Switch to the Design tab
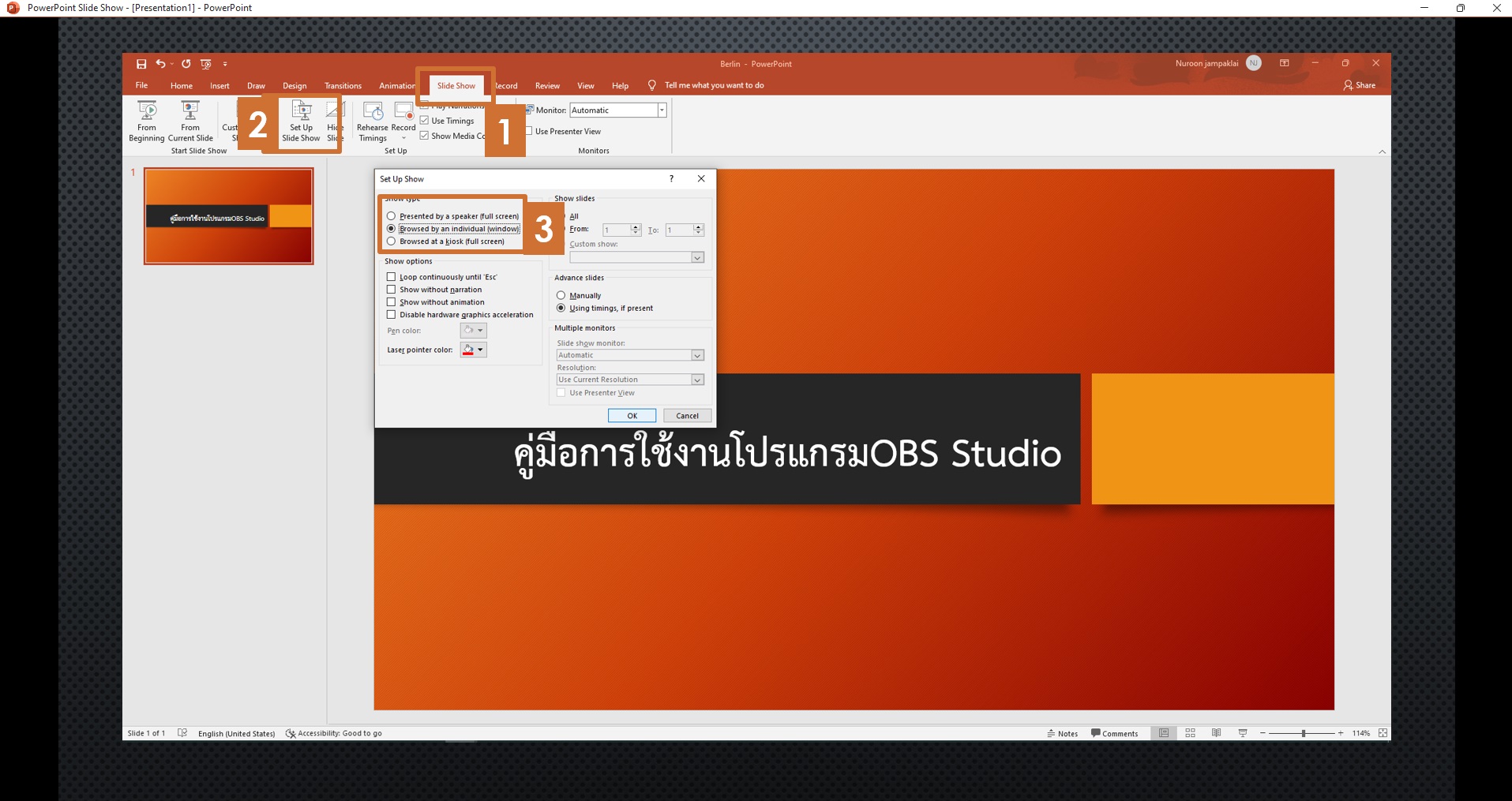The image size is (1512, 801). click(295, 85)
